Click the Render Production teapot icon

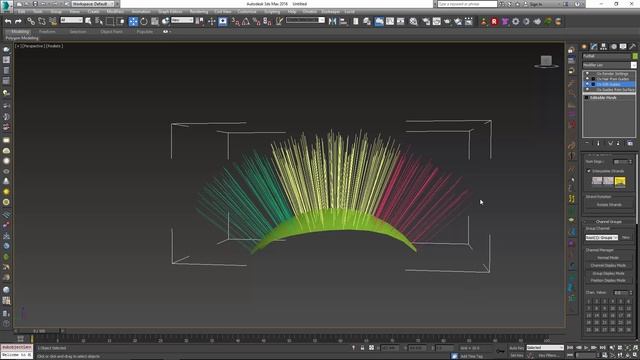(447, 21)
